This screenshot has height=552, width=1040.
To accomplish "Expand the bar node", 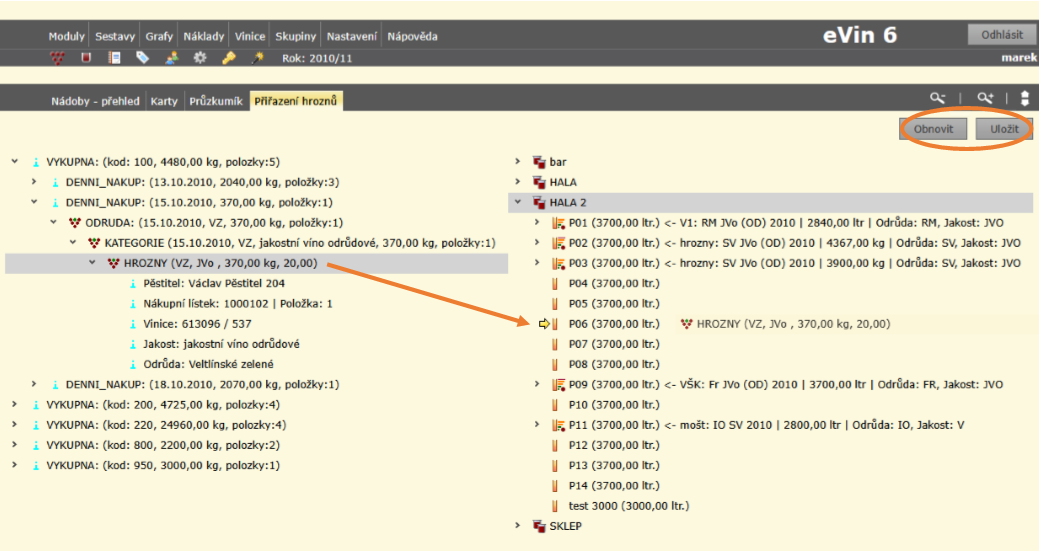I will (x=517, y=161).
